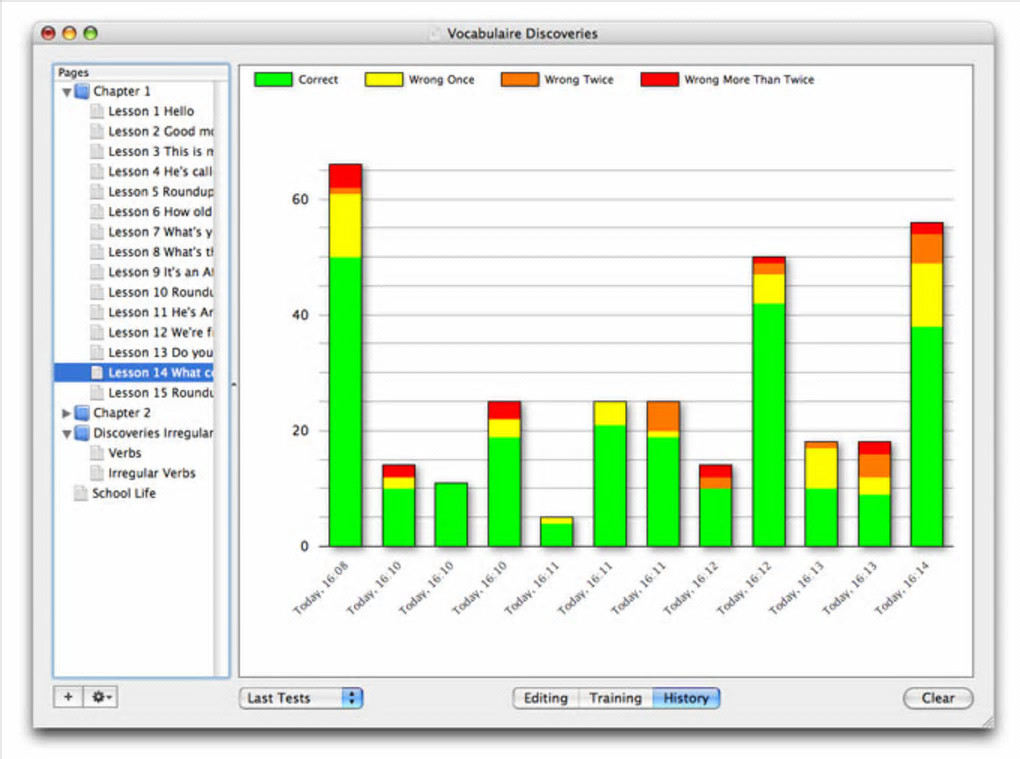Image resolution: width=1020 pixels, height=759 pixels.
Task: Select the Lesson 13 Do you label
Action: pyautogui.click(x=161, y=353)
